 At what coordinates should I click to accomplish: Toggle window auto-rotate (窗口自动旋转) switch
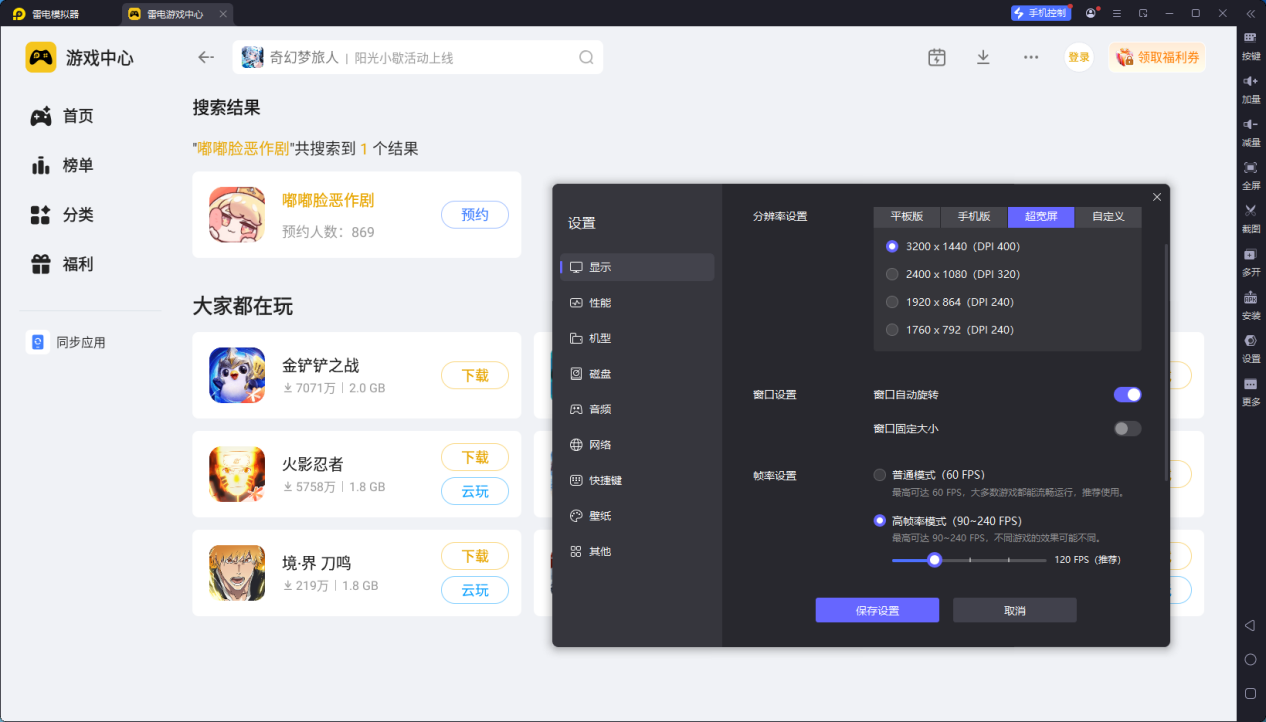tap(1127, 395)
